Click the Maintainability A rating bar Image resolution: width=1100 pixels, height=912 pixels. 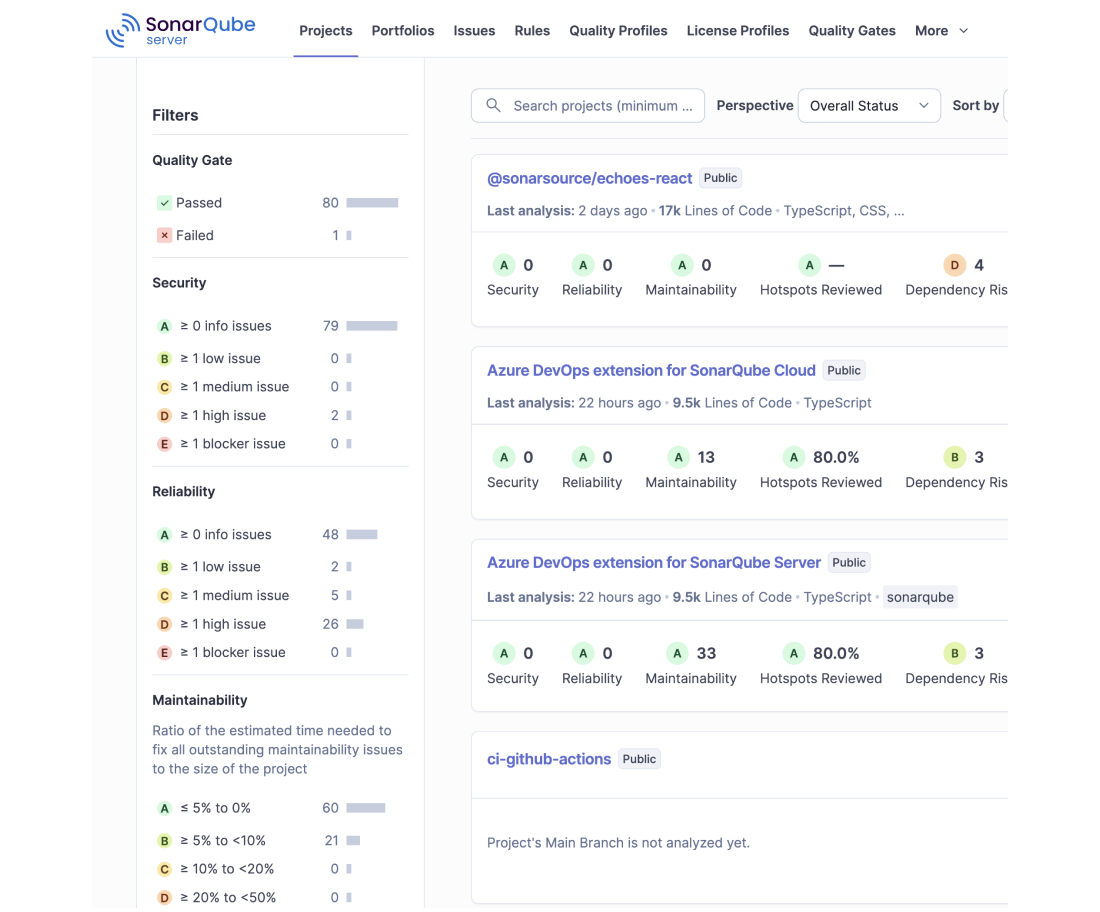click(x=365, y=808)
